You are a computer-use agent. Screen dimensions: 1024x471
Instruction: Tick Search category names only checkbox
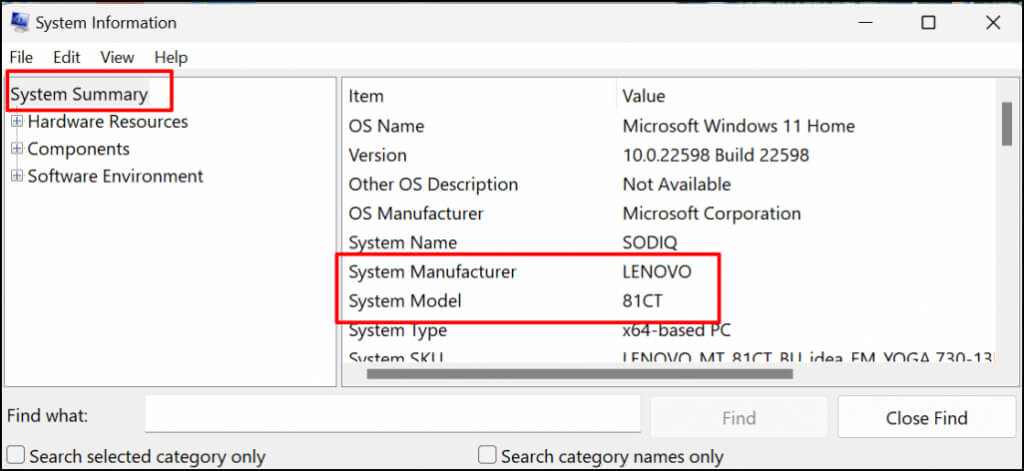[487, 456]
